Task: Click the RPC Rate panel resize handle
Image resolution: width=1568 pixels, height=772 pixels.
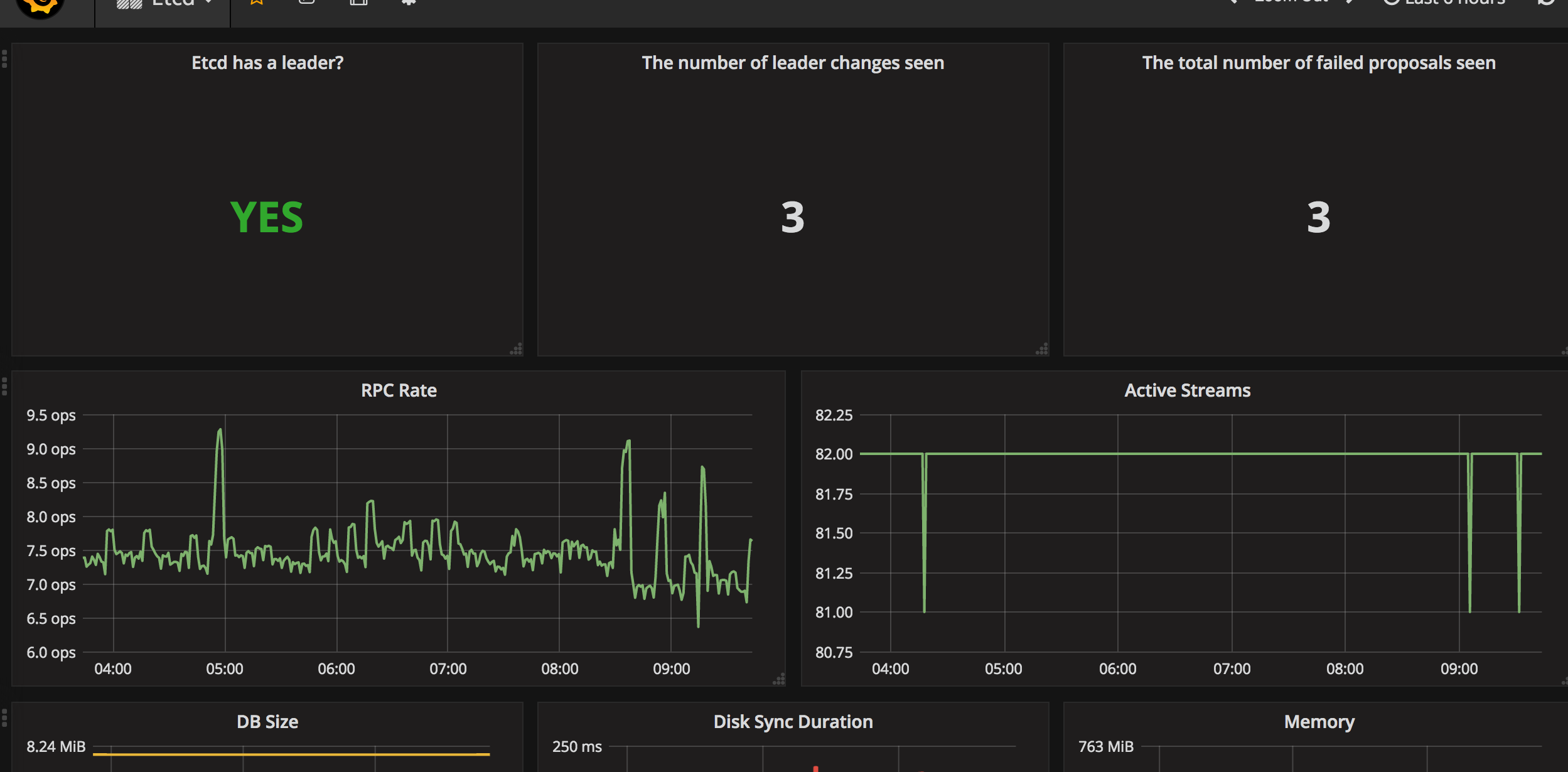Action: pyautogui.click(x=779, y=679)
